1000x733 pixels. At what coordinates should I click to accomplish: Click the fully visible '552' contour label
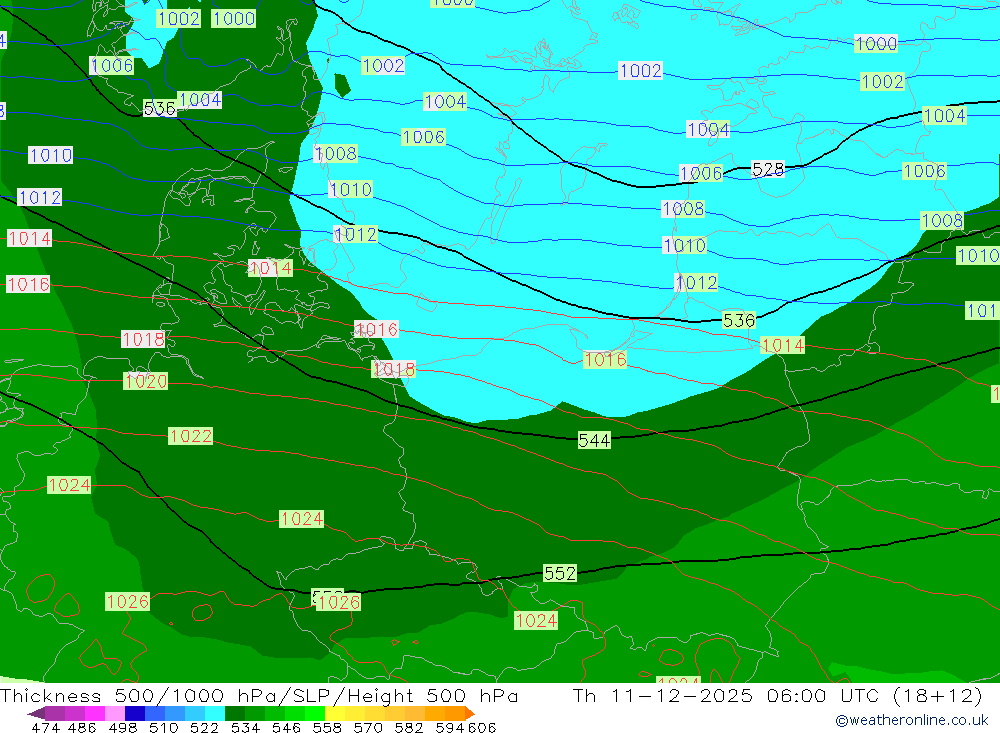coord(559,573)
